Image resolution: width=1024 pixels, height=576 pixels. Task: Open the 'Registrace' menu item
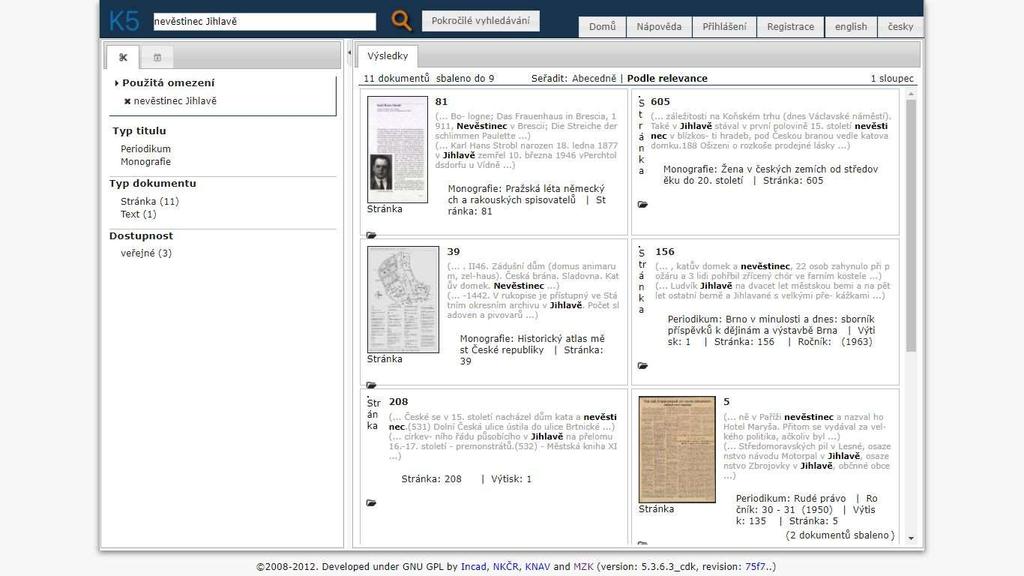(x=790, y=27)
